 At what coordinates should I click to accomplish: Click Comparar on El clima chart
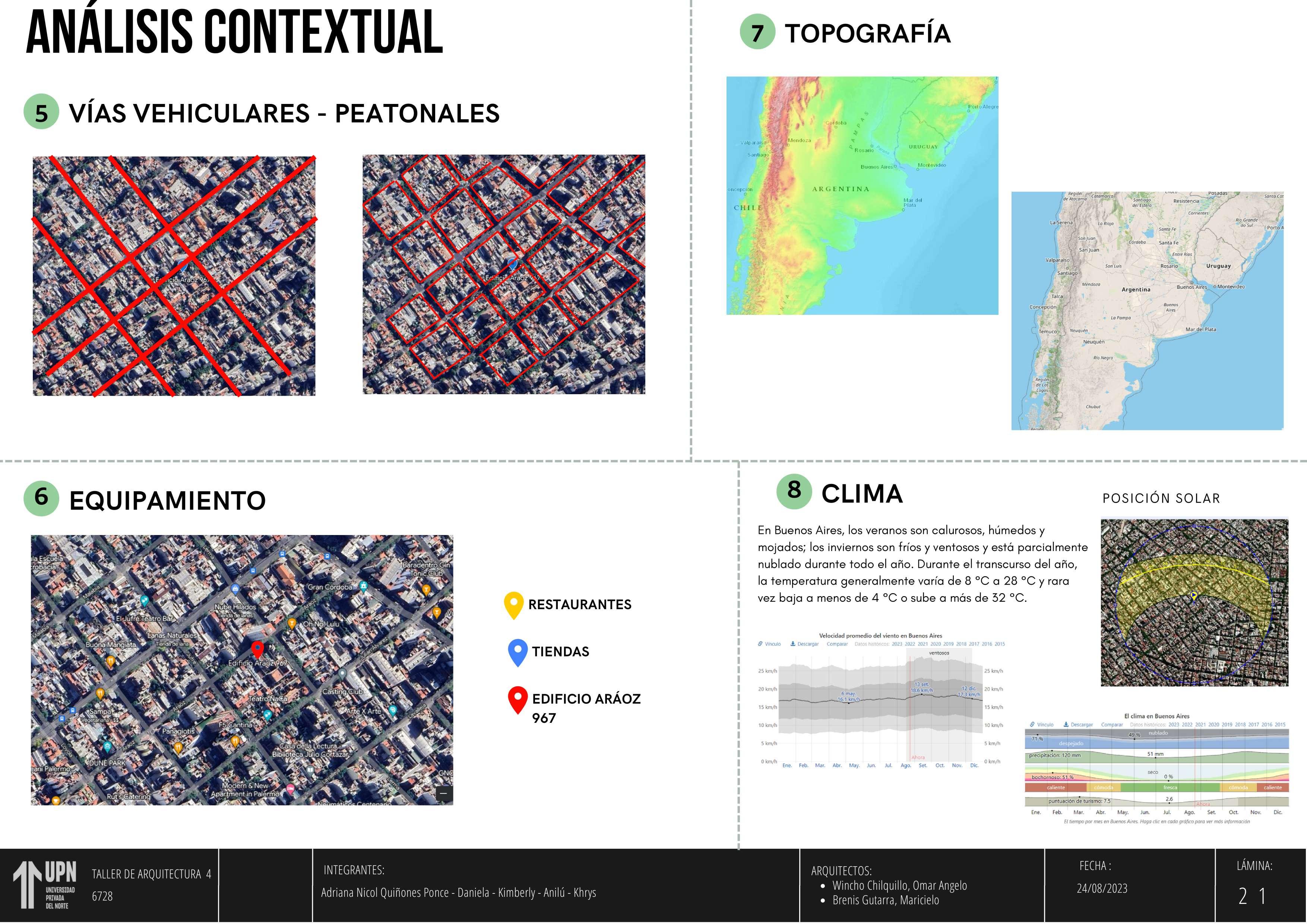tap(1112, 725)
